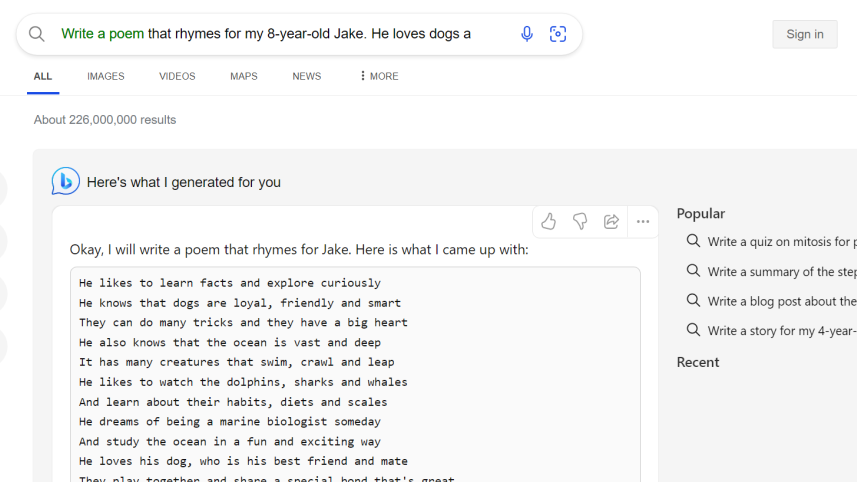Open the VIDEOS tab
The width and height of the screenshot is (857, 482).
click(177, 76)
